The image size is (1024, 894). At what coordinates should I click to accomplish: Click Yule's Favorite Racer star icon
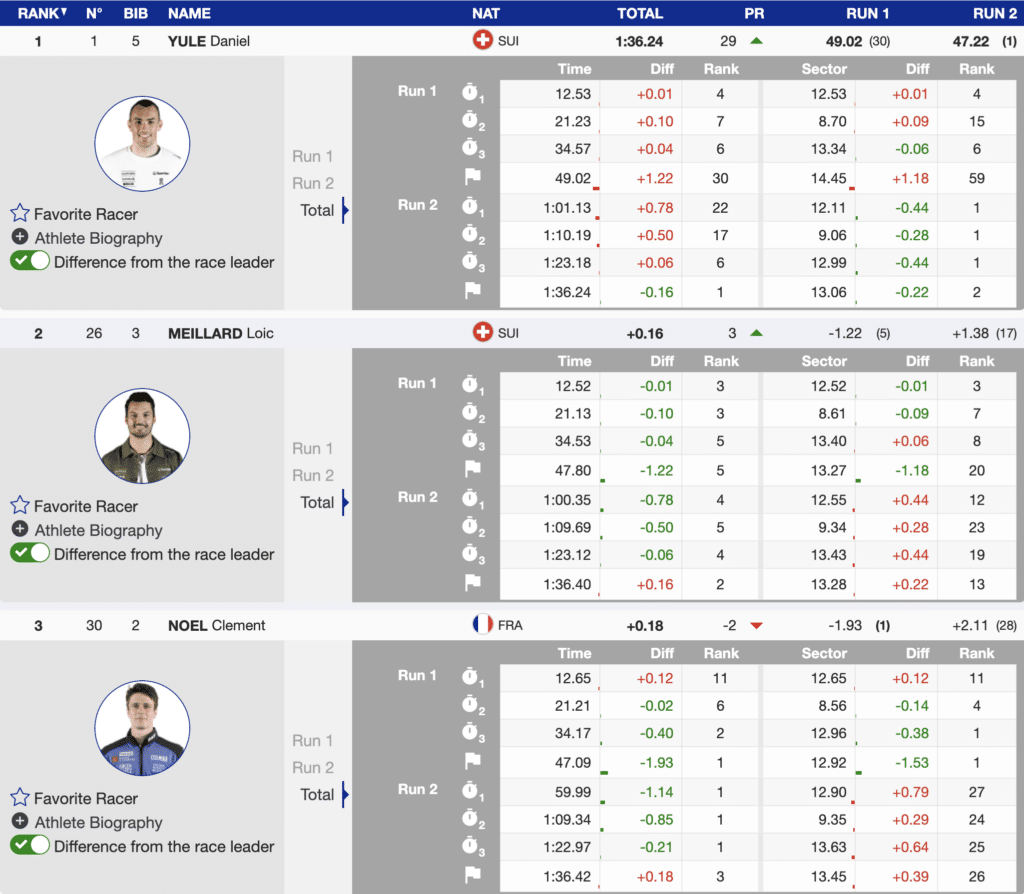pyautogui.click(x=20, y=213)
